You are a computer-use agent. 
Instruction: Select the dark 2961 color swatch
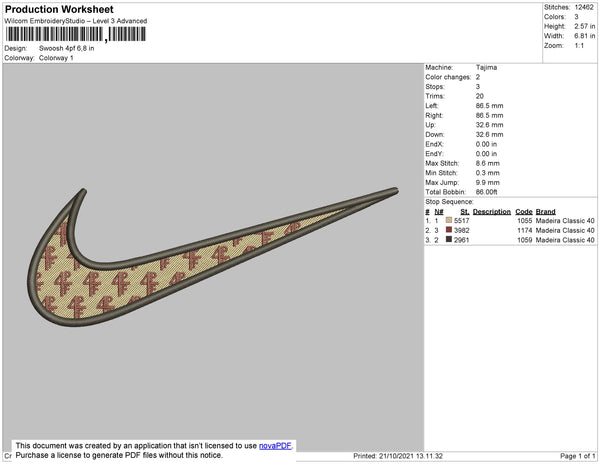(449, 239)
